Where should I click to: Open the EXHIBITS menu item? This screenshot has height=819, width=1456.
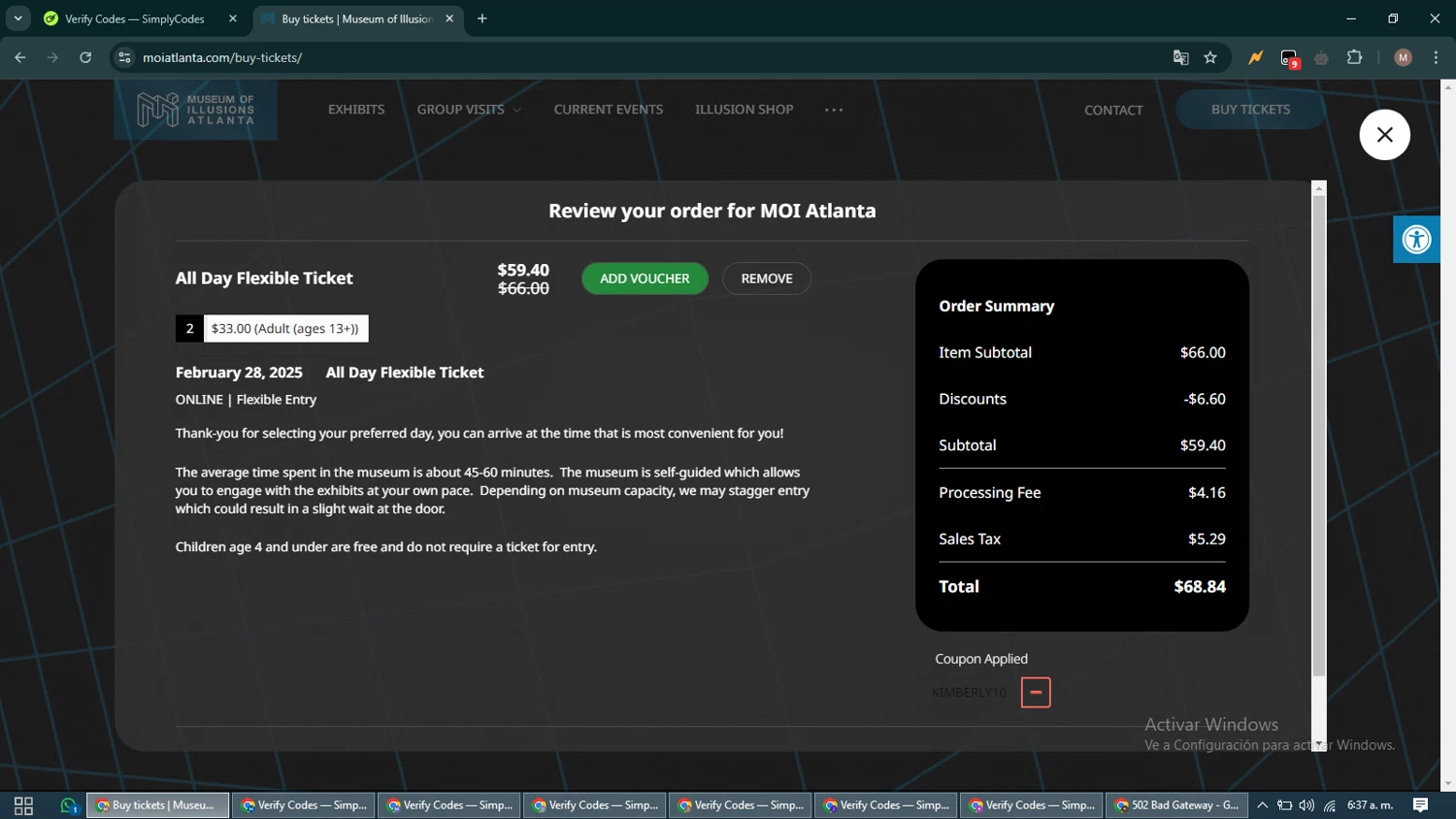pos(356,110)
